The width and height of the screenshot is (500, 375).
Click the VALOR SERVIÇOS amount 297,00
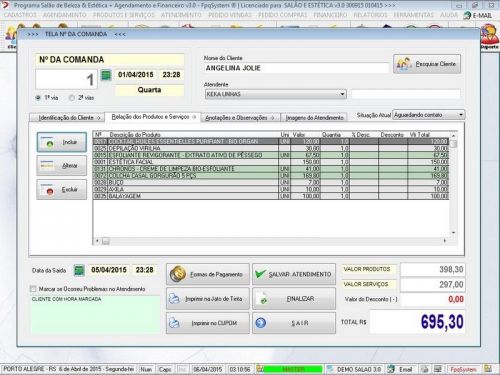432,284
